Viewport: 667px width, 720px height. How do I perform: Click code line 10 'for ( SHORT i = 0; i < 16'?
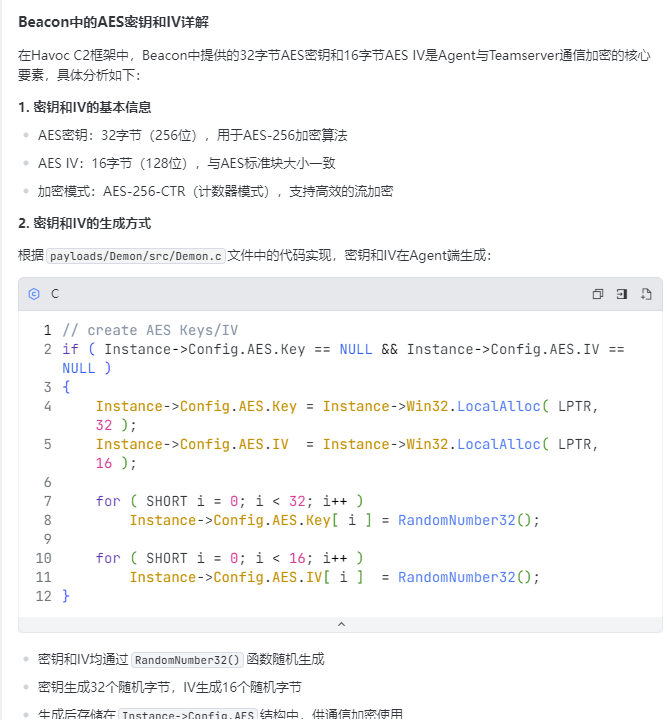coord(230,558)
